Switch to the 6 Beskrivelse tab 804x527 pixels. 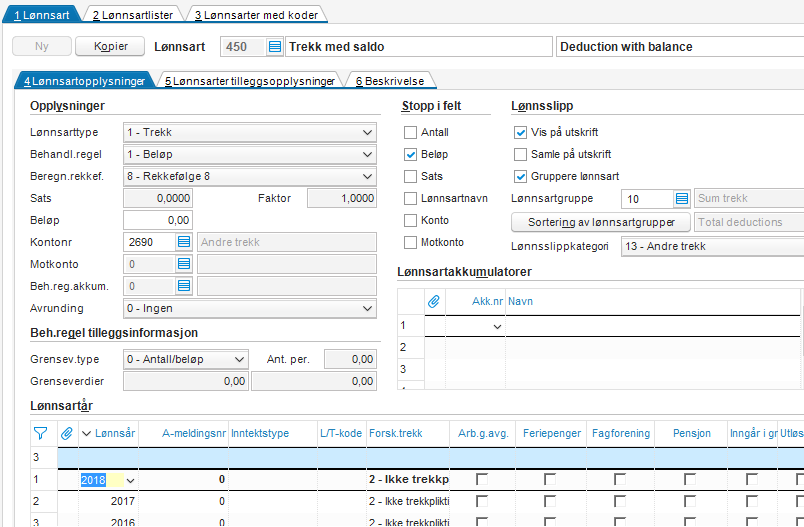(390, 81)
